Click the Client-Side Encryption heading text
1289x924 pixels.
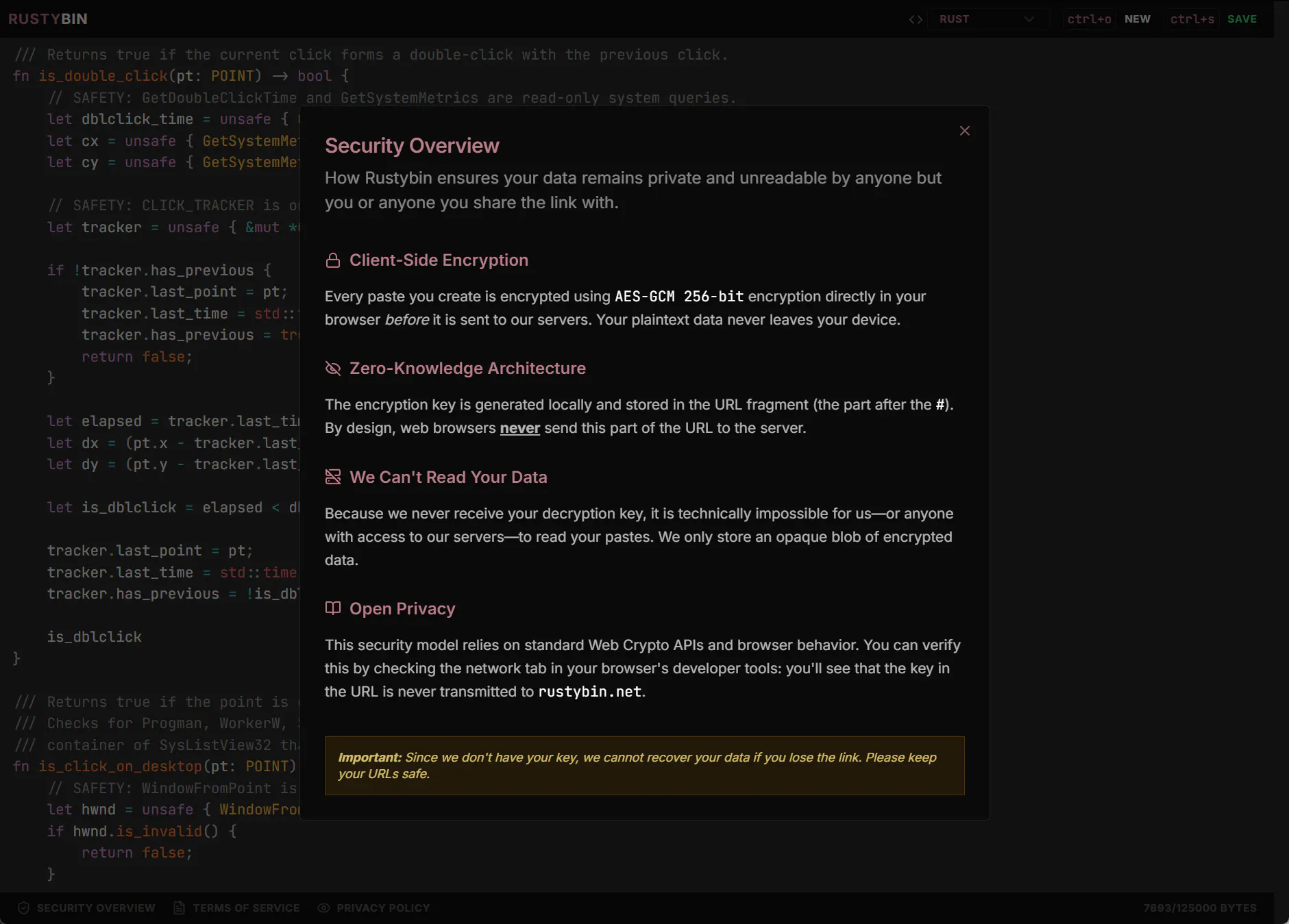click(x=439, y=260)
